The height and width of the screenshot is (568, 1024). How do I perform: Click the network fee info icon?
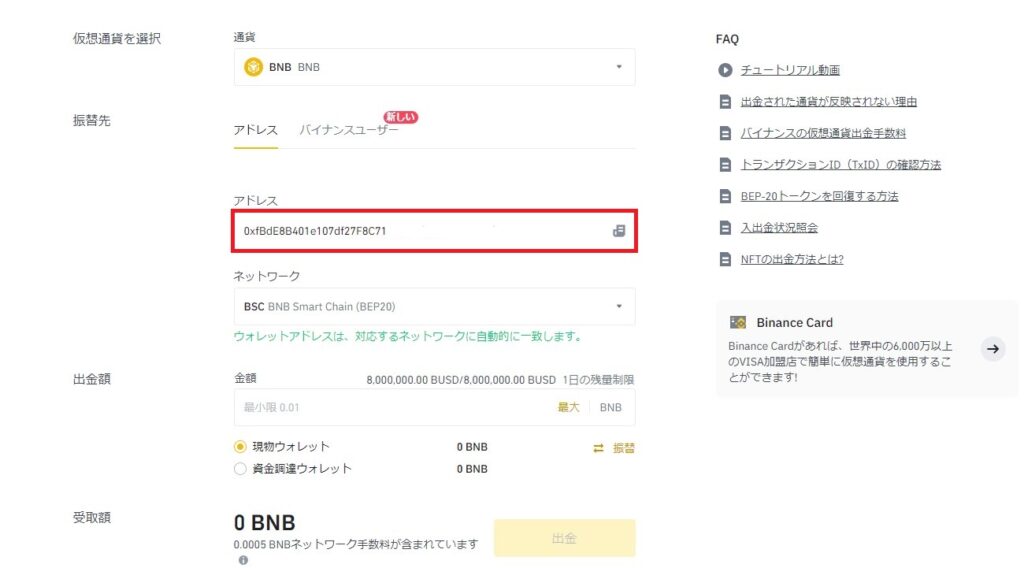(x=243, y=560)
